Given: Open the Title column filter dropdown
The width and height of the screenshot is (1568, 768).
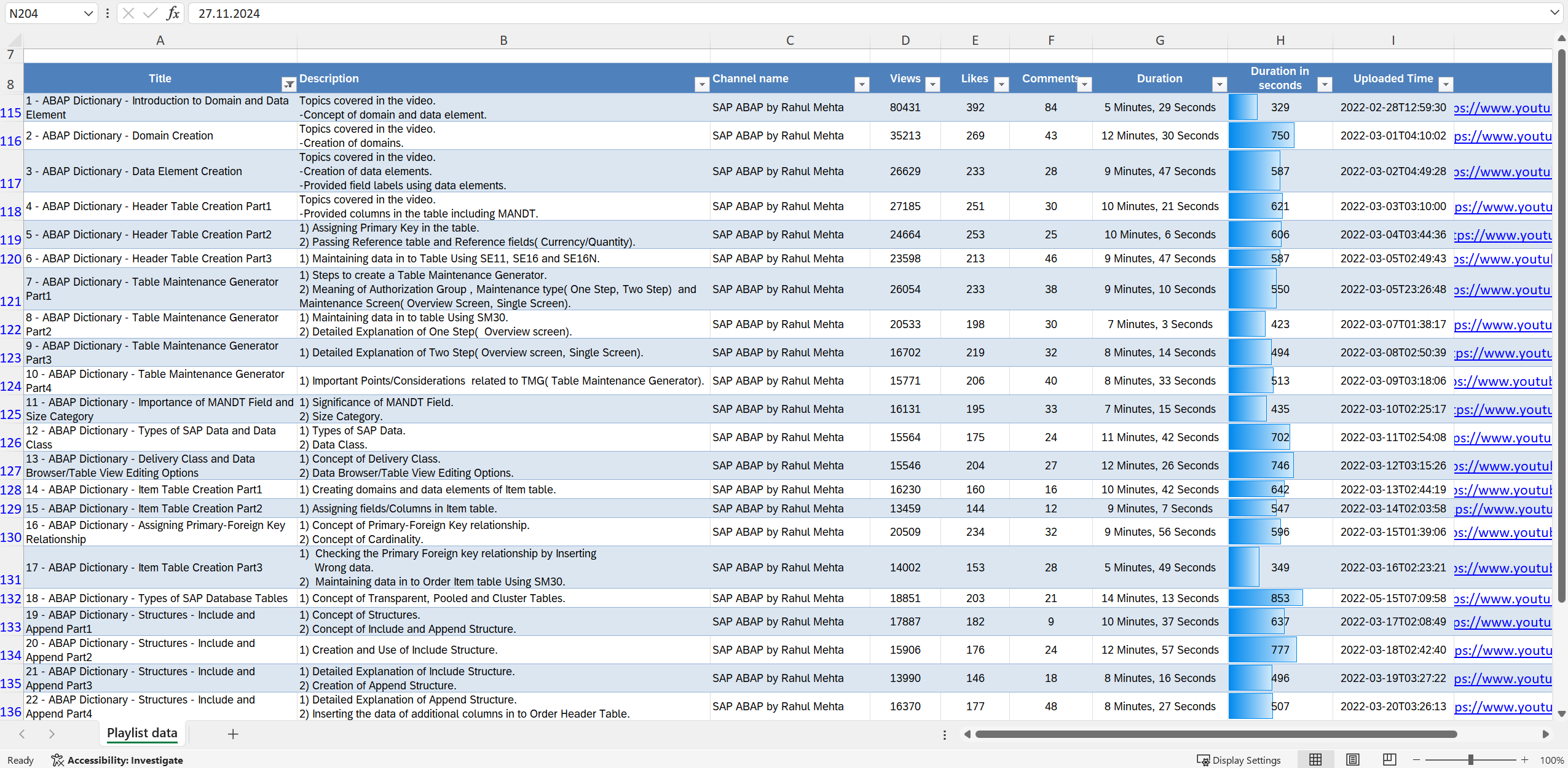Looking at the screenshot, I should click(x=288, y=84).
